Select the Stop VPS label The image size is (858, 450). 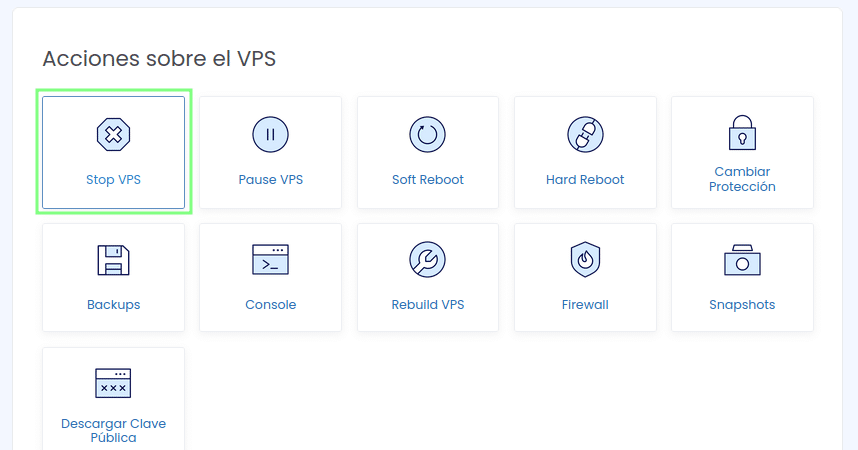[x=113, y=180]
